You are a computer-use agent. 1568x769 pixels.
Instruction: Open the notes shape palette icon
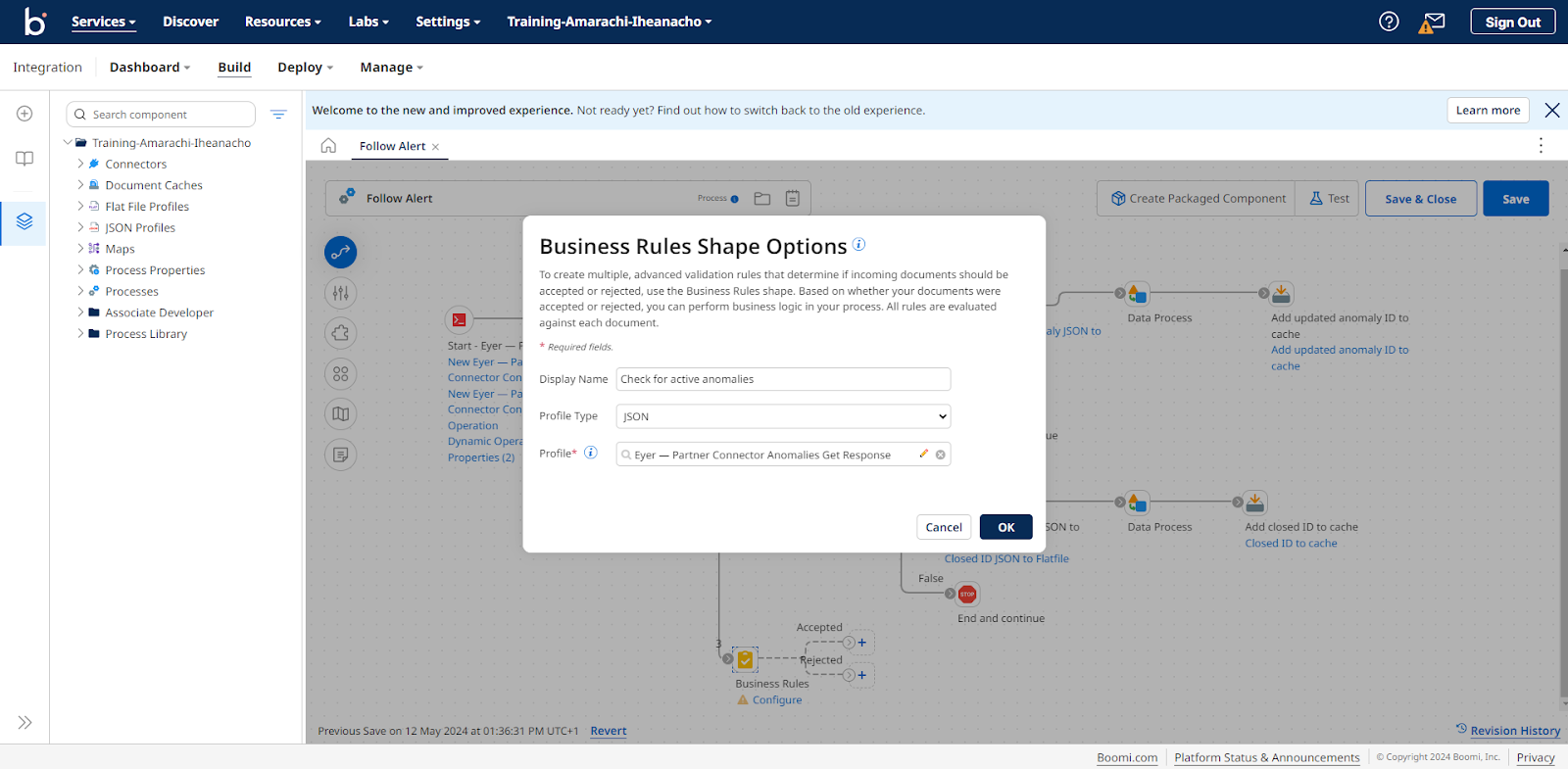[x=340, y=455]
